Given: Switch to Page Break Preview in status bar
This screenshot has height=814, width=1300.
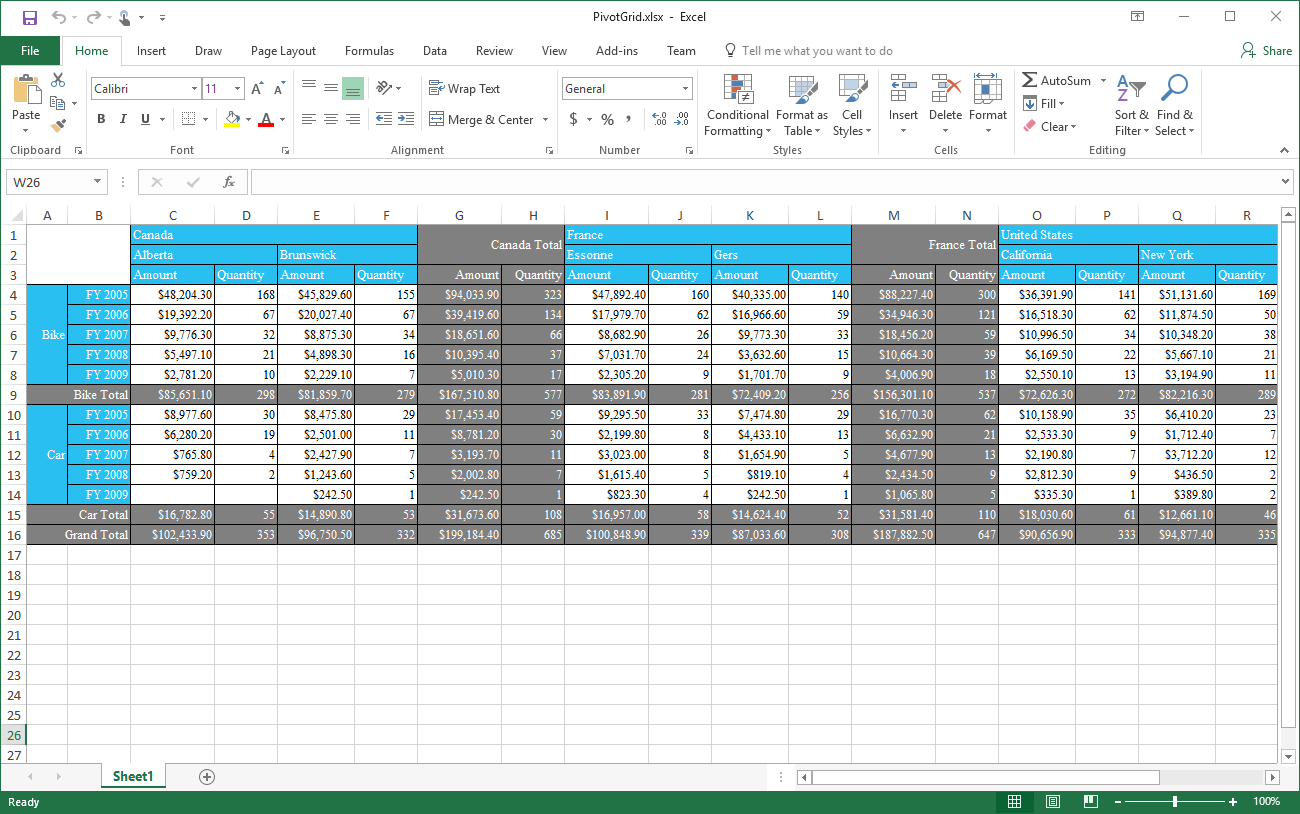Looking at the screenshot, I should click(1090, 802).
